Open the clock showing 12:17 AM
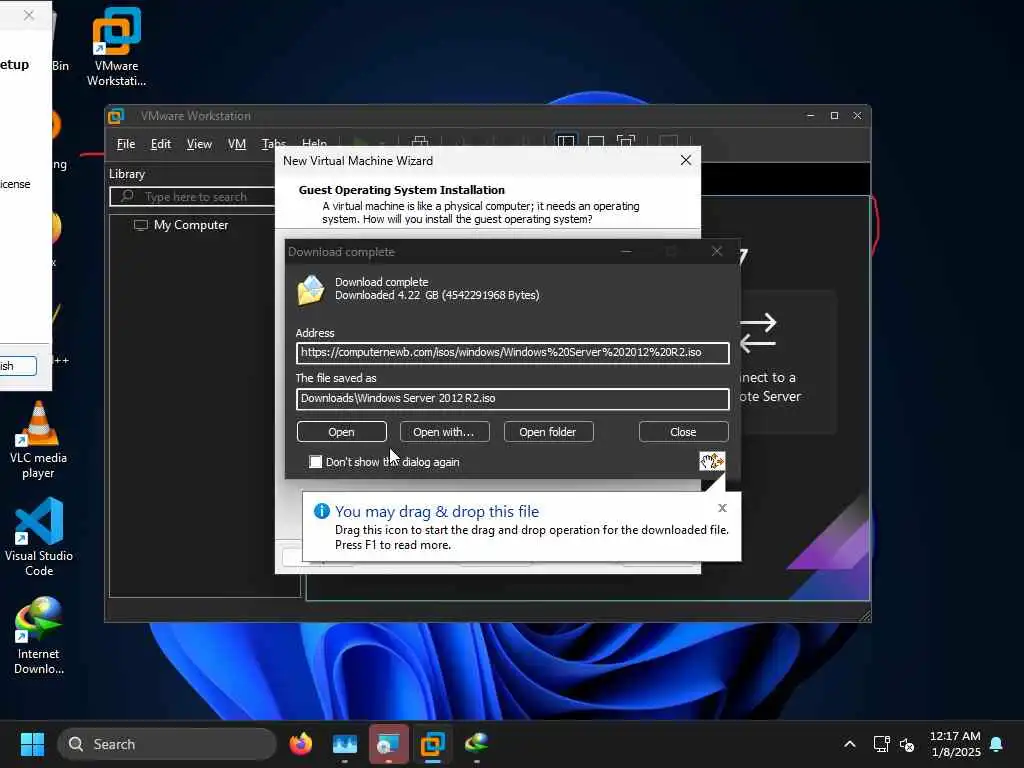 click(955, 744)
